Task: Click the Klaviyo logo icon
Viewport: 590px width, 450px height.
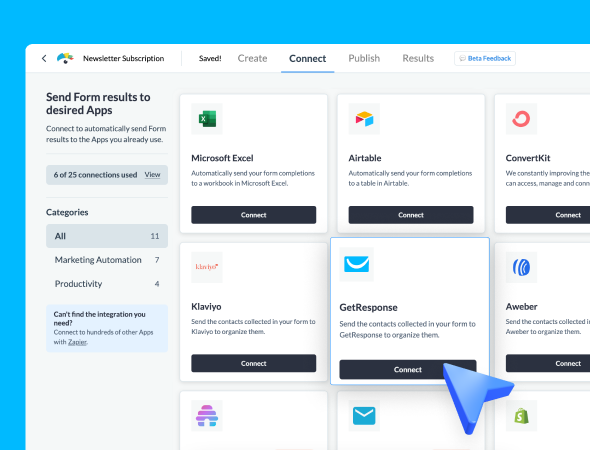Action: (207, 267)
